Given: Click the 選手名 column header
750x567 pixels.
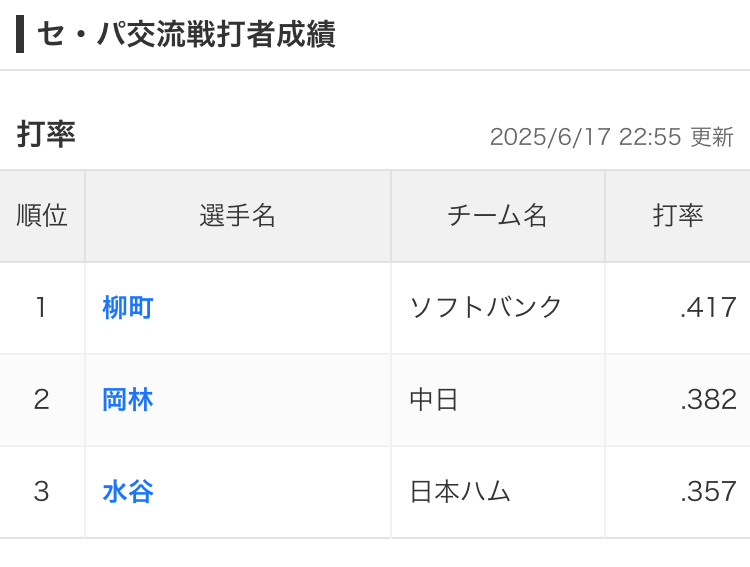Looking at the screenshot, I should 238,216.
